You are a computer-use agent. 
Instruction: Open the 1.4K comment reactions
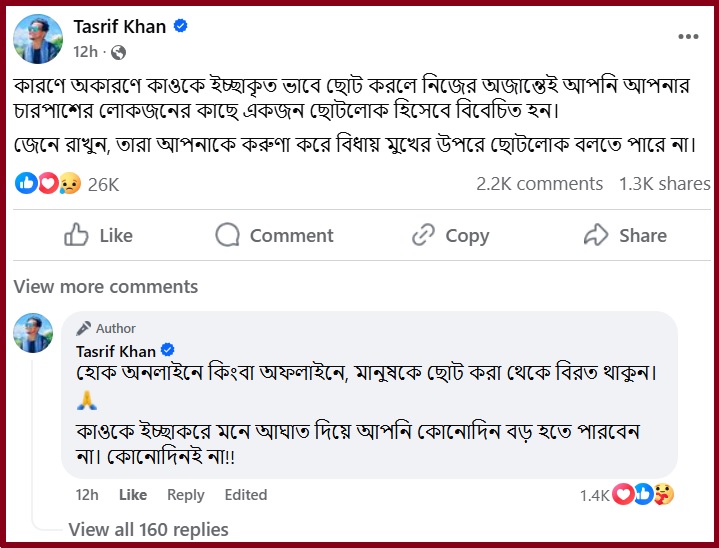pos(626,494)
